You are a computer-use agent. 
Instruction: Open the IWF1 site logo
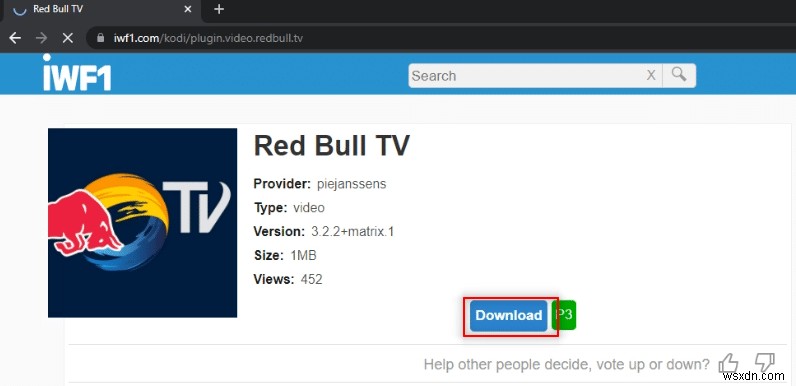point(77,73)
